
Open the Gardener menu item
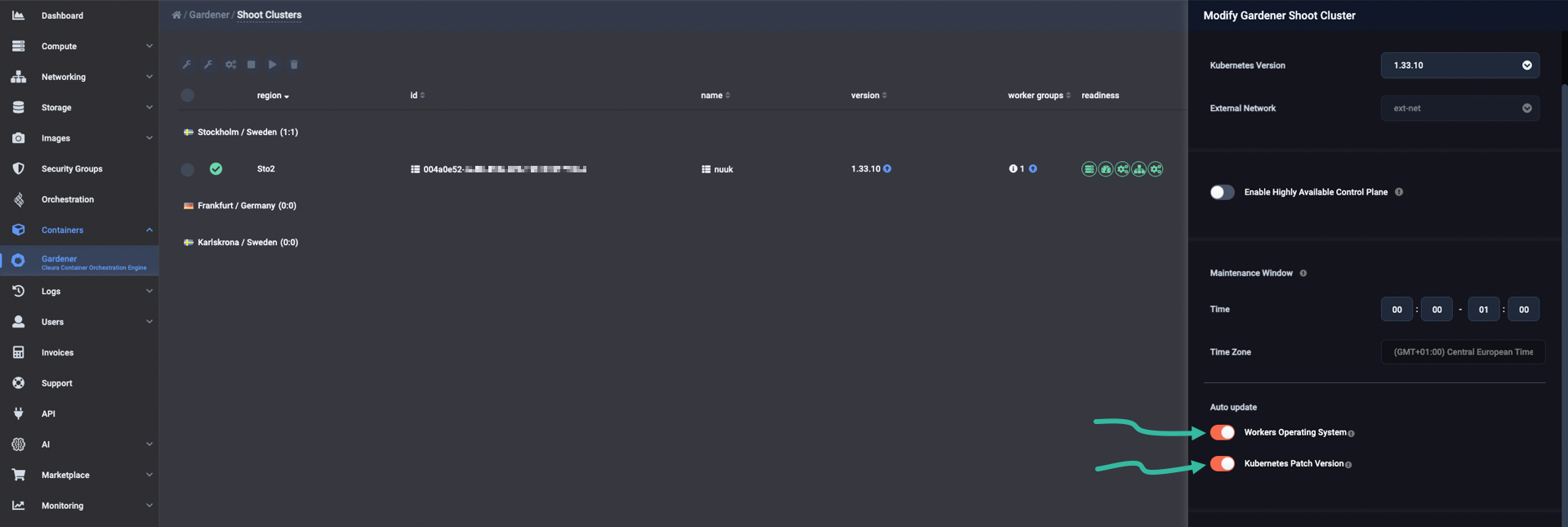pos(79,261)
